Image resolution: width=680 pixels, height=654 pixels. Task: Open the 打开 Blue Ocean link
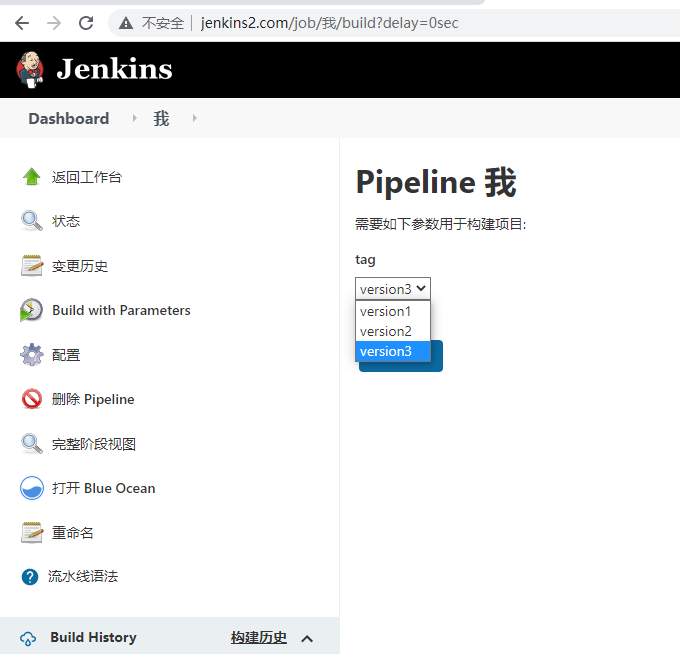pos(104,488)
